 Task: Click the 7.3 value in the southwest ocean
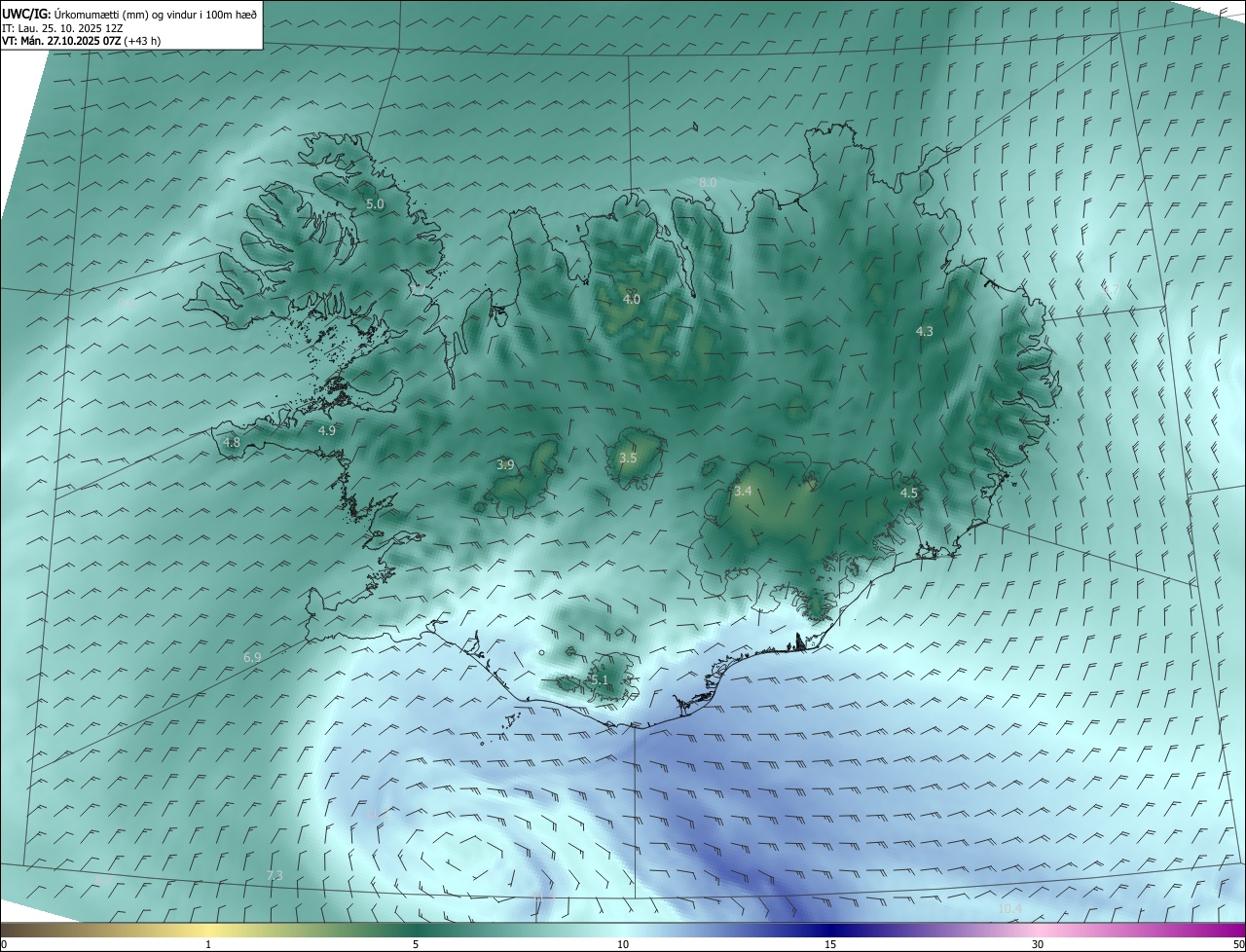[x=275, y=876]
